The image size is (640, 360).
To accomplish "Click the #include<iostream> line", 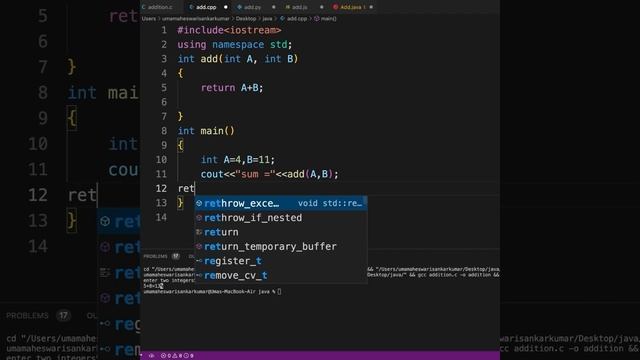I will (x=229, y=30).
